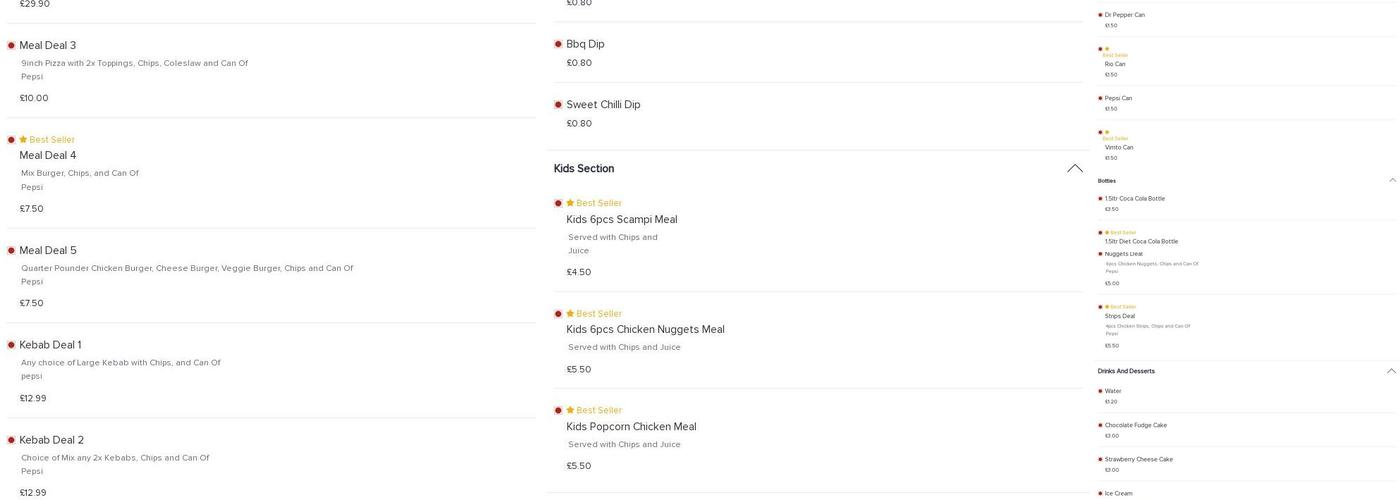Screen dimensions: 1400x500
Task: Click the red dot beside Sweet Chilli Dip
Action: [558, 105]
